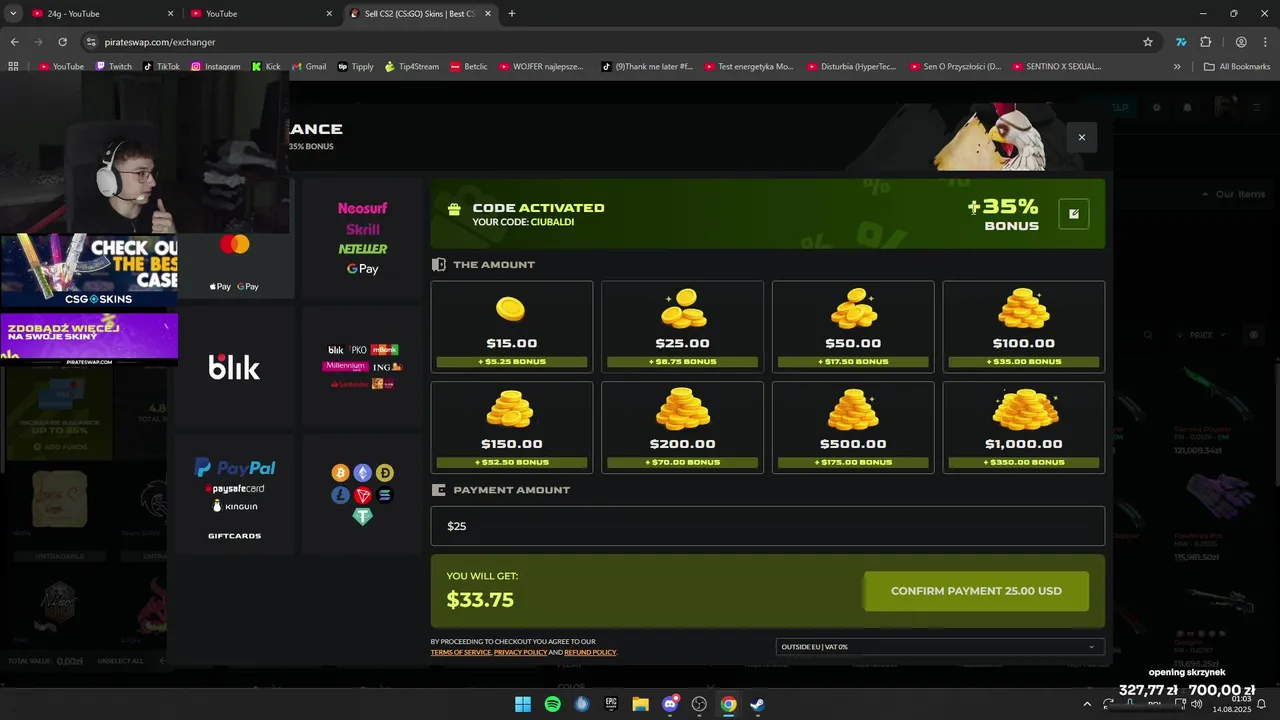
Task: Open the TikTok bookmark
Action: point(161,66)
